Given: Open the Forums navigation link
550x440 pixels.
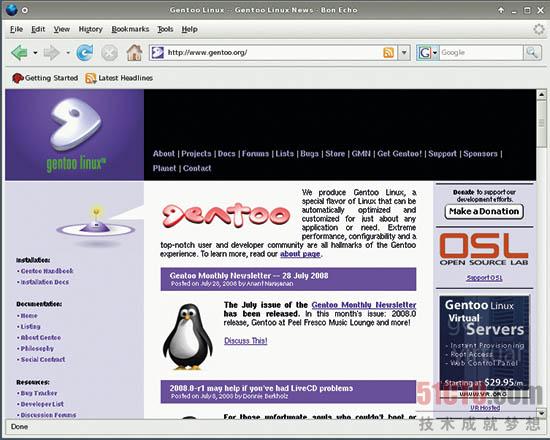Looking at the screenshot, I should [255, 154].
